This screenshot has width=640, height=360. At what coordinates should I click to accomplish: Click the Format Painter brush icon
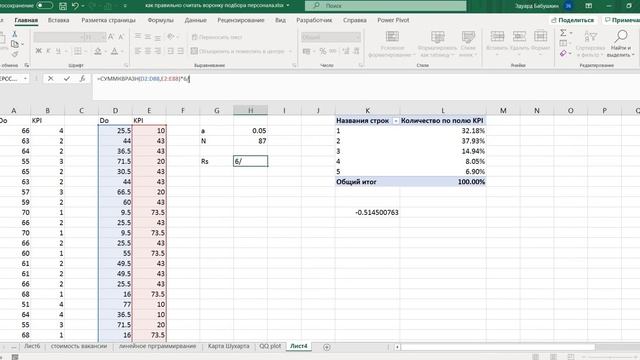pyautogui.click(x=15, y=54)
